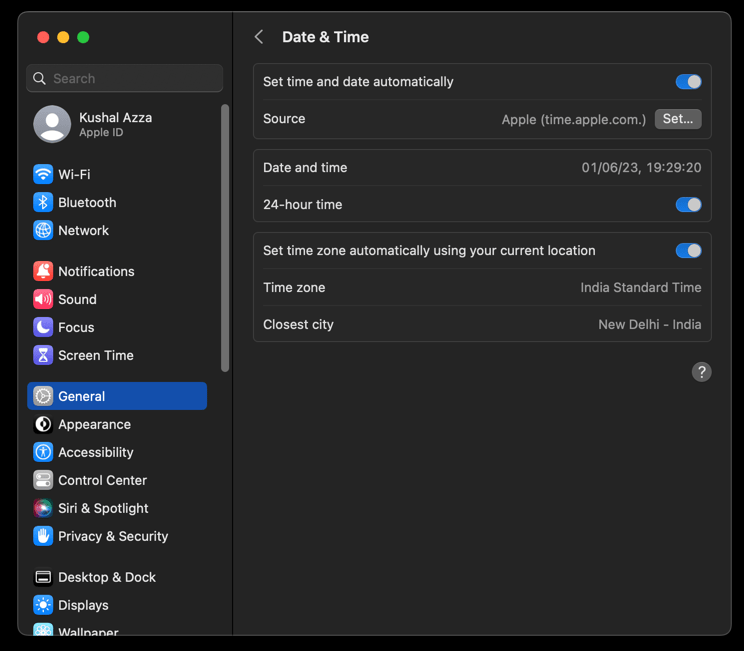The height and width of the screenshot is (651, 744).
Task: Go back using the chevron beside Date & Time
Action: pos(259,37)
